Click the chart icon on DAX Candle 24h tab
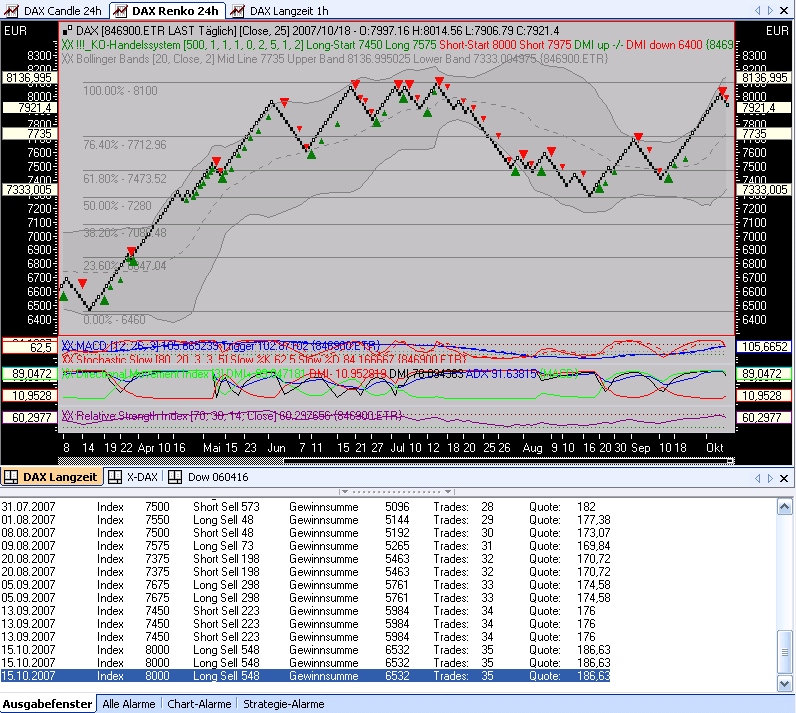Viewport: 796px width, 713px height. [x=12, y=11]
